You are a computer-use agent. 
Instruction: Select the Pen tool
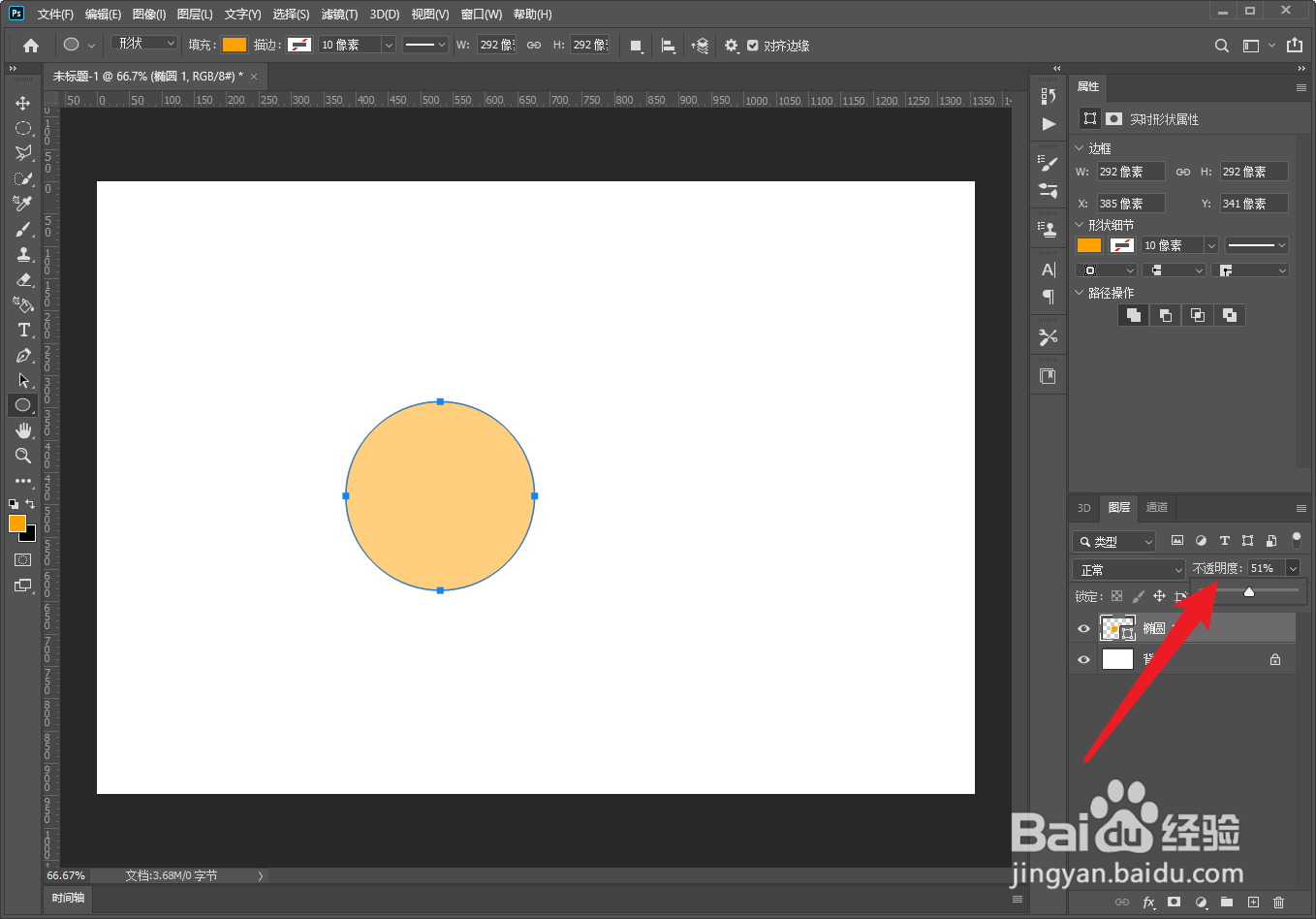coord(23,355)
